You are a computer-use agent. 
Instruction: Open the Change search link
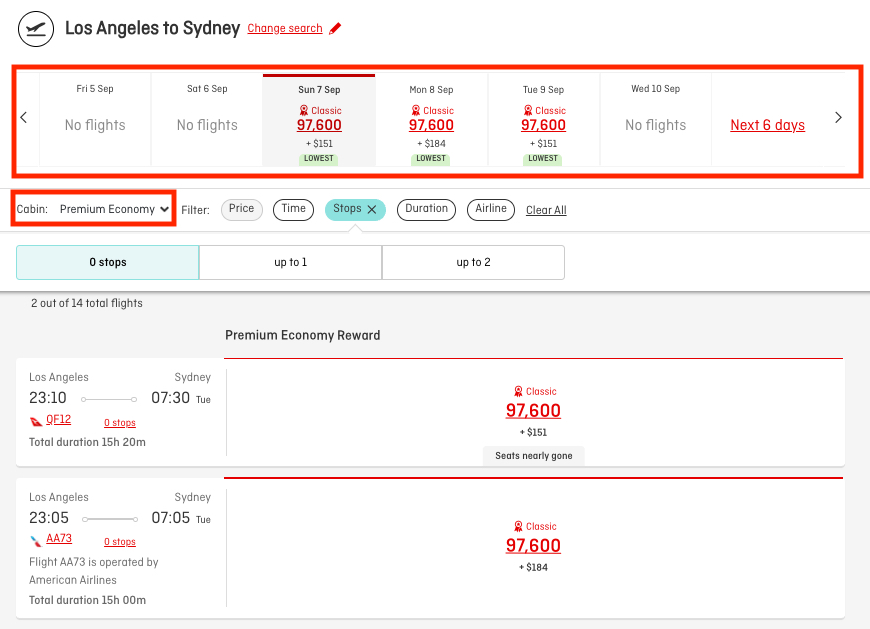point(285,28)
